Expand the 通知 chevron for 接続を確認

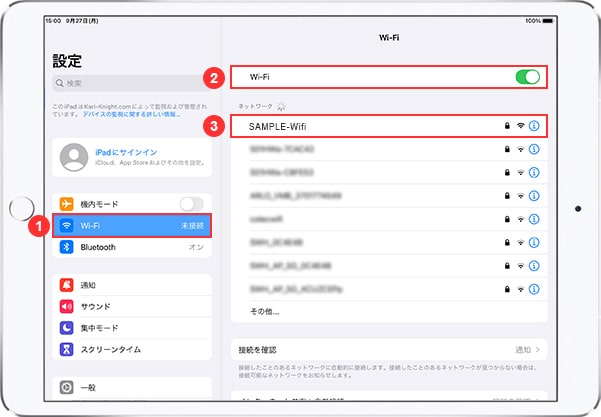coord(538,350)
